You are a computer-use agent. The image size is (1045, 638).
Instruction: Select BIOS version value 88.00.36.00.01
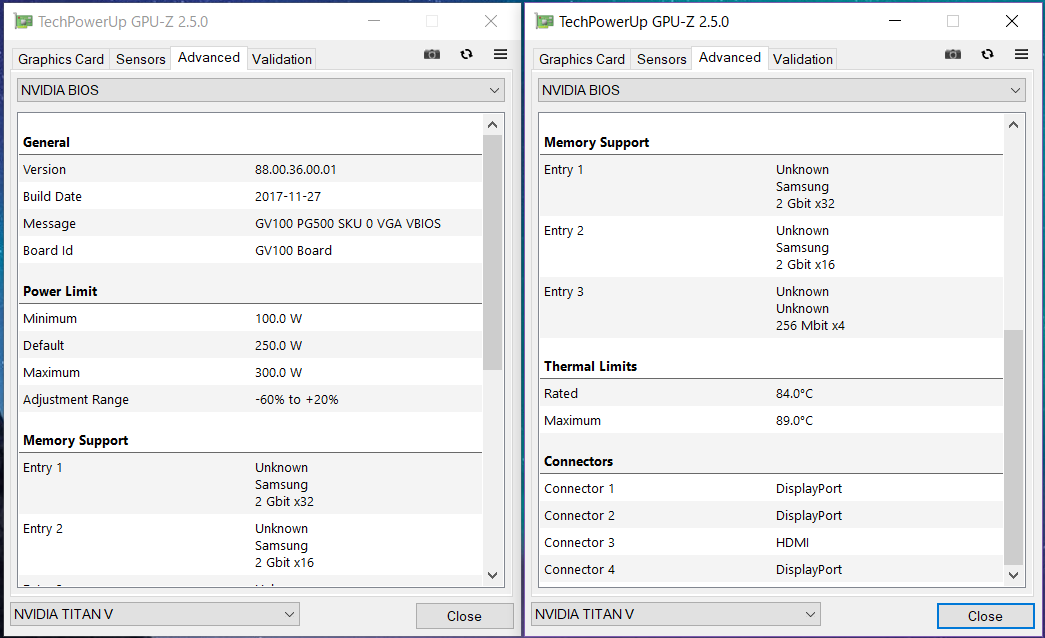point(295,170)
